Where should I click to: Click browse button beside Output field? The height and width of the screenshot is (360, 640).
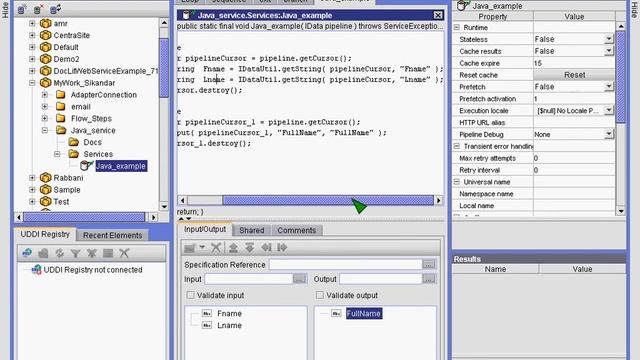pyautogui.click(x=429, y=279)
